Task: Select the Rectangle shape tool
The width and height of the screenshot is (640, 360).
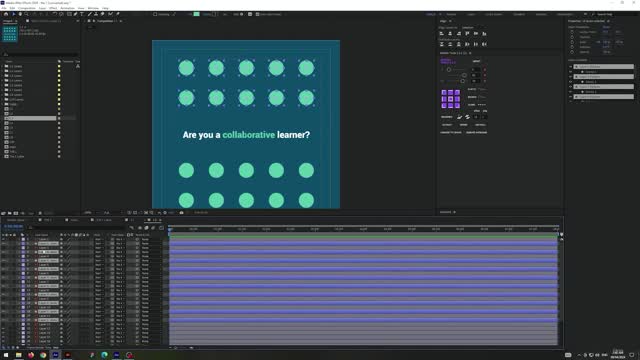Action: point(69,14)
